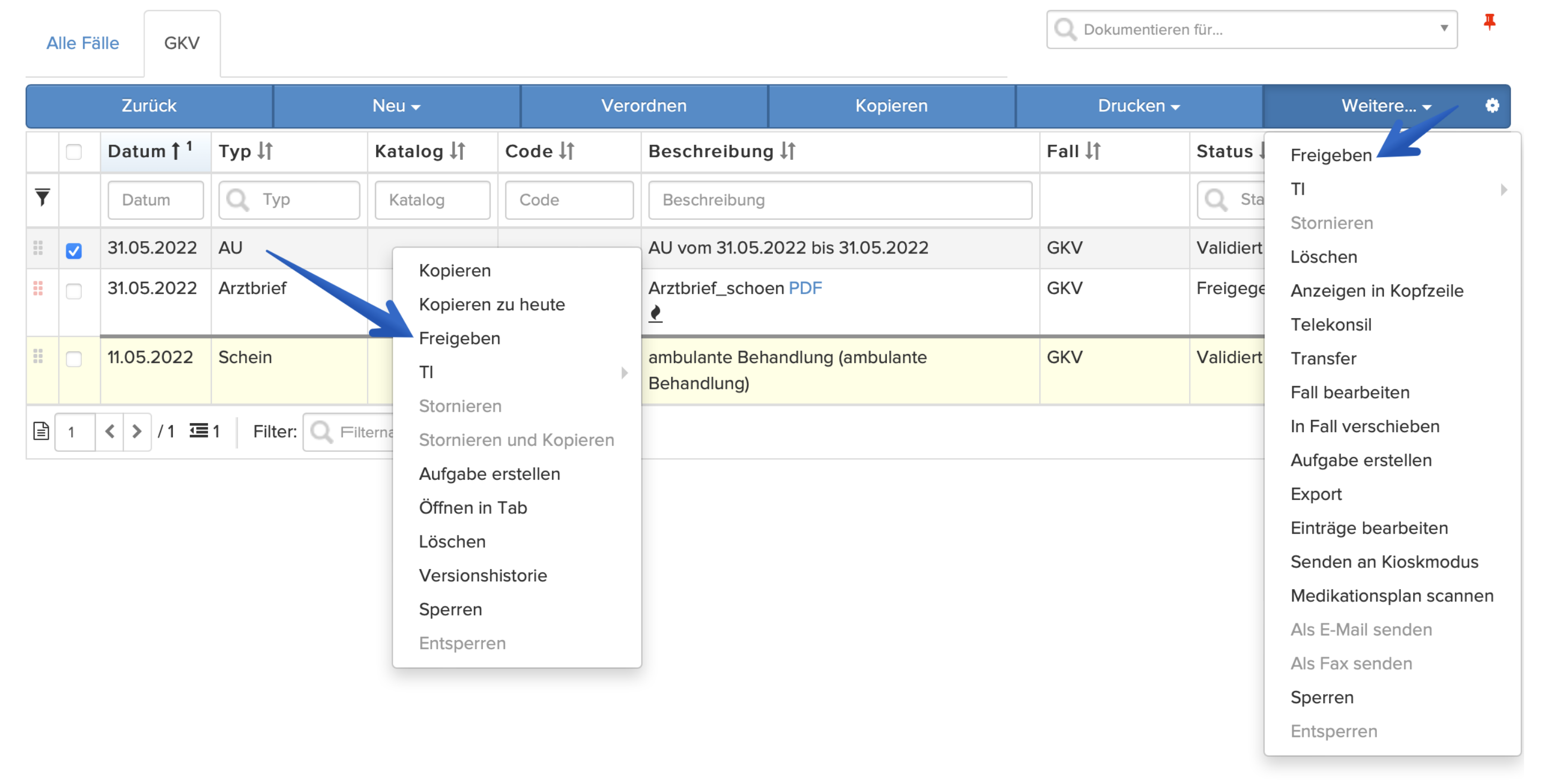Choose Senden an Kioskmodus
This screenshot has height=784, width=1556.
pos(1384,562)
